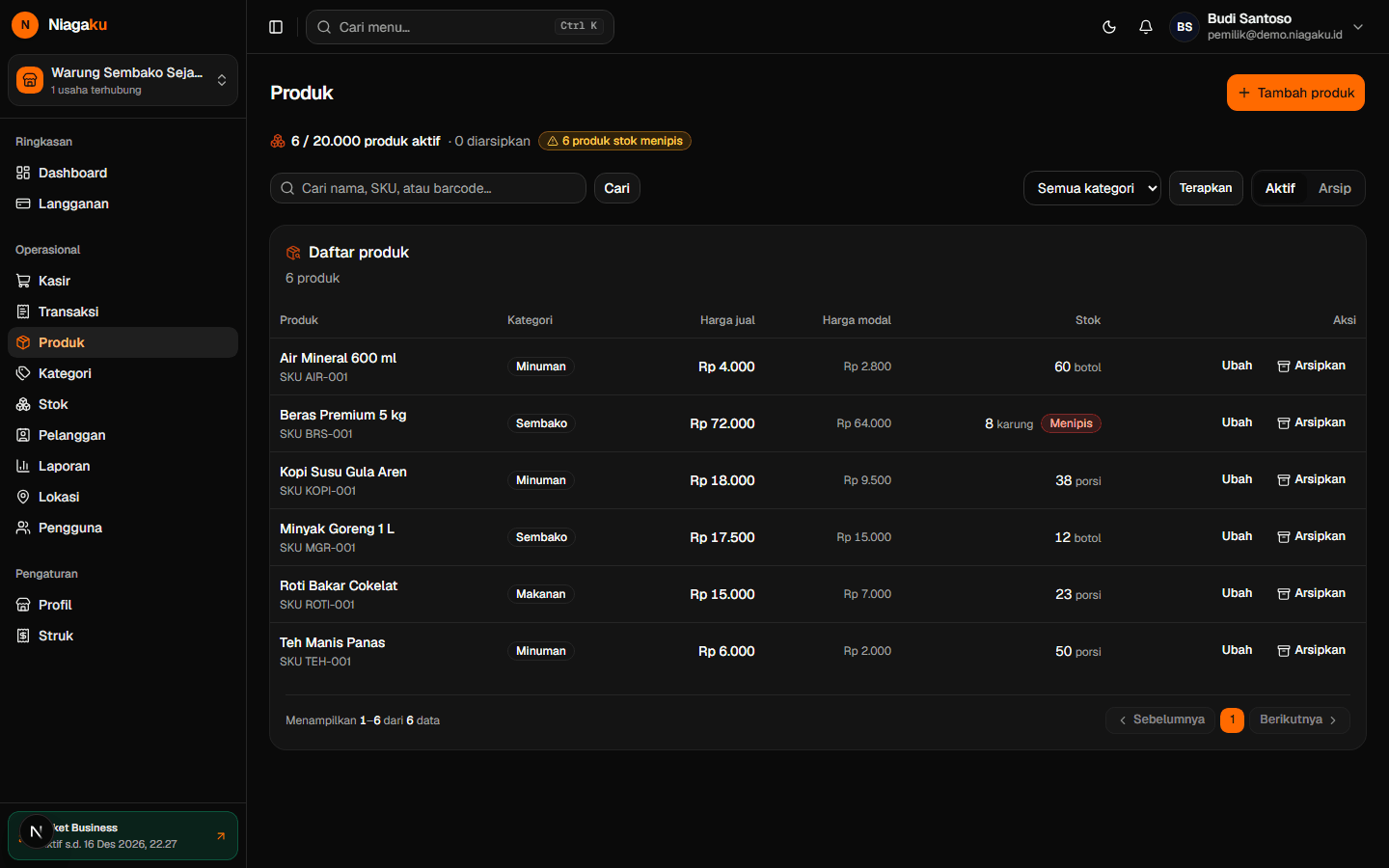Image resolution: width=1389 pixels, height=868 pixels.
Task: Open Paket Business plan arrow link
Action: (x=221, y=836)
